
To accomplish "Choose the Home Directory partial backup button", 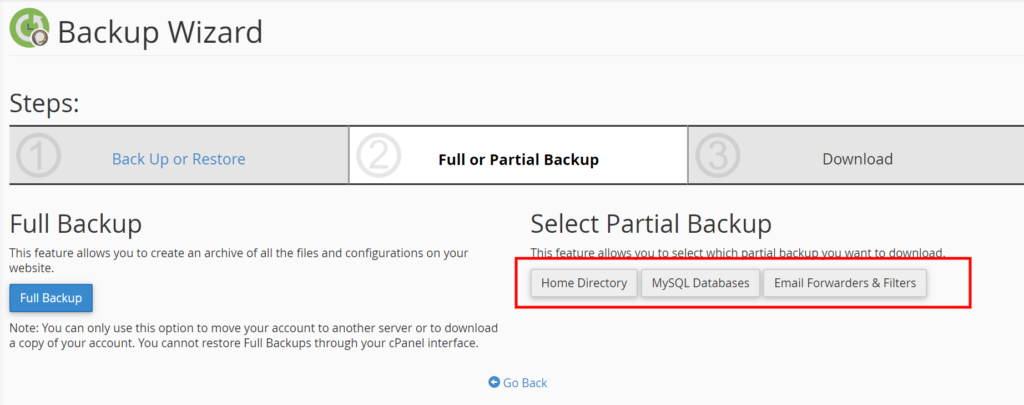I will coord(584,283).
